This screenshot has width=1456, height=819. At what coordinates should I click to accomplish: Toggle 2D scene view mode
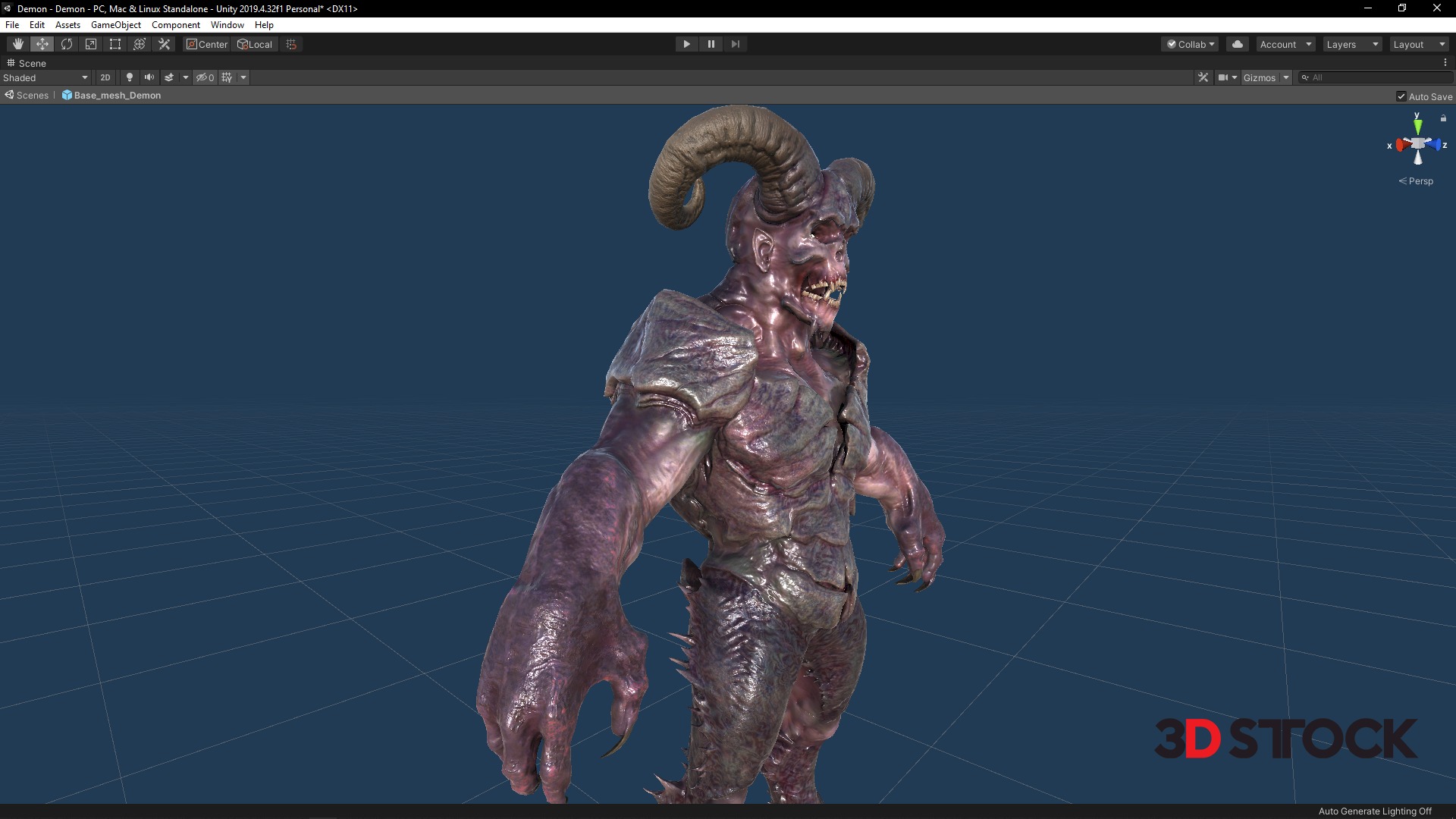(105, 77)
